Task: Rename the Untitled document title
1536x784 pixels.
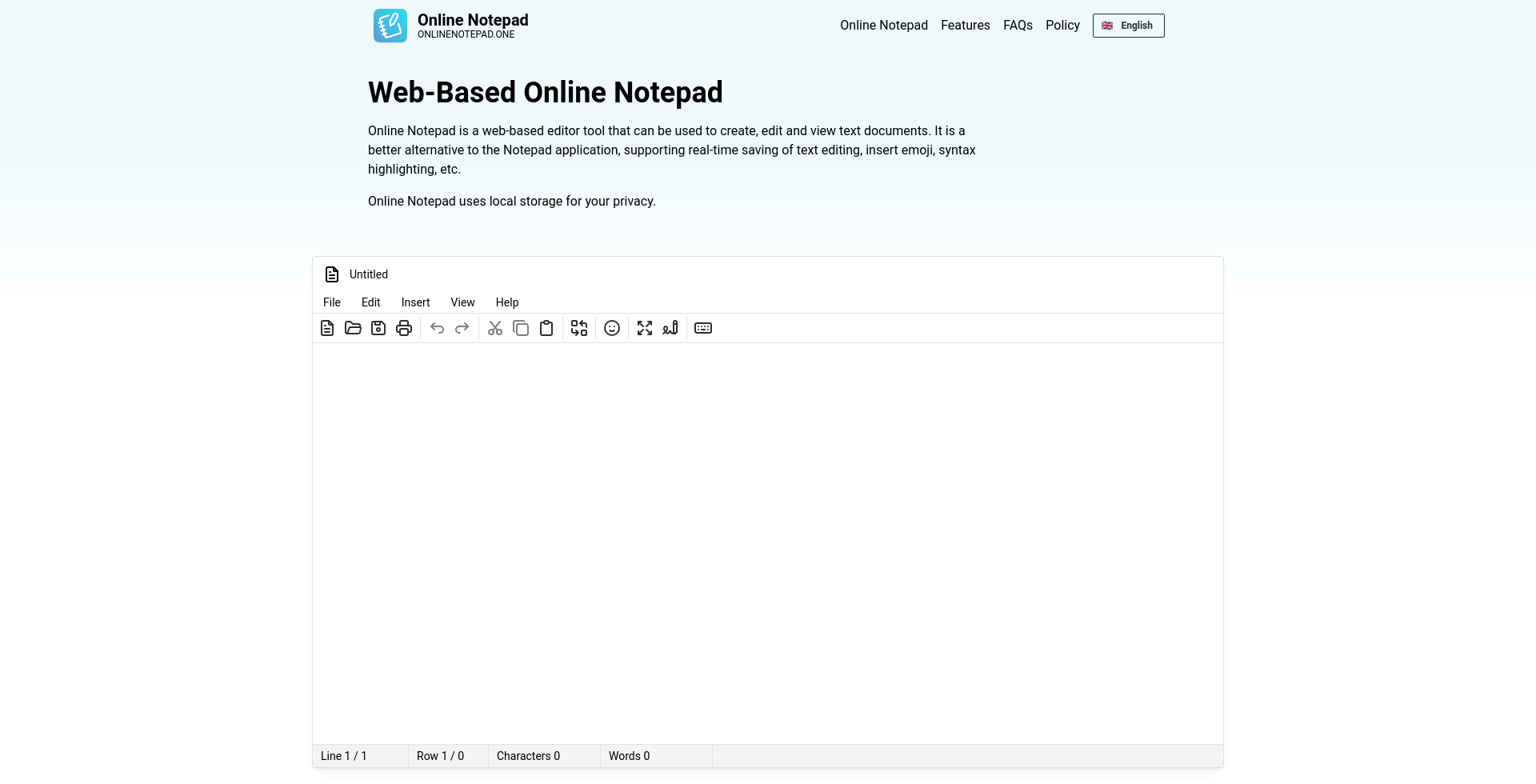Action: point(368,274)
